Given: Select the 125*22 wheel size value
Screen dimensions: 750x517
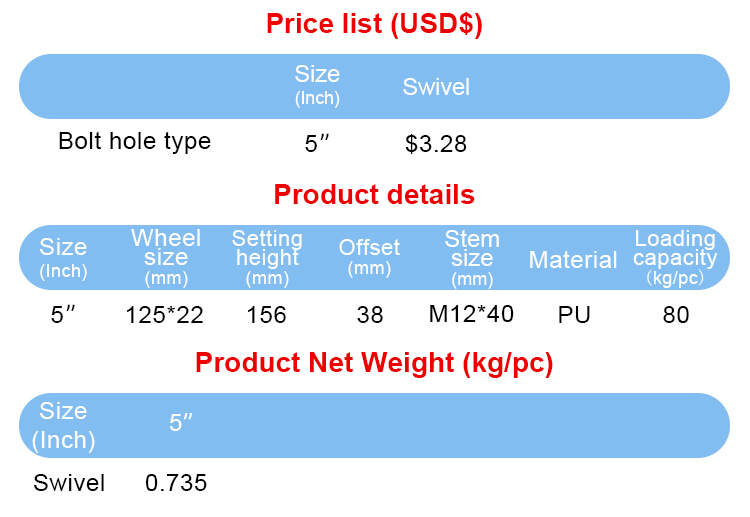Looking at the screenshot, I should pos(165,315).
